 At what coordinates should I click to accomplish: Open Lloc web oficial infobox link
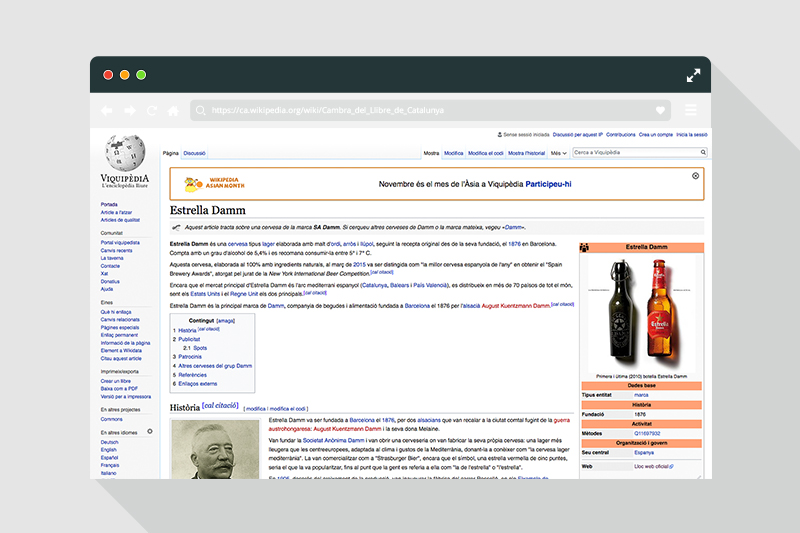(x=653, y=466)
